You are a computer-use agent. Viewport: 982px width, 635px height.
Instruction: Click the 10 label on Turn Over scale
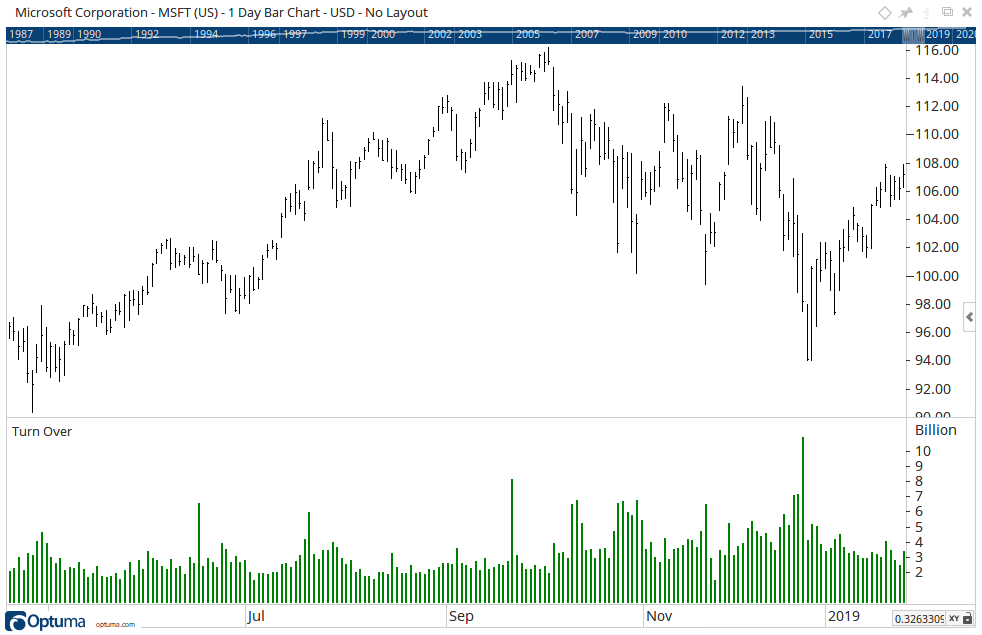point(923,451)
